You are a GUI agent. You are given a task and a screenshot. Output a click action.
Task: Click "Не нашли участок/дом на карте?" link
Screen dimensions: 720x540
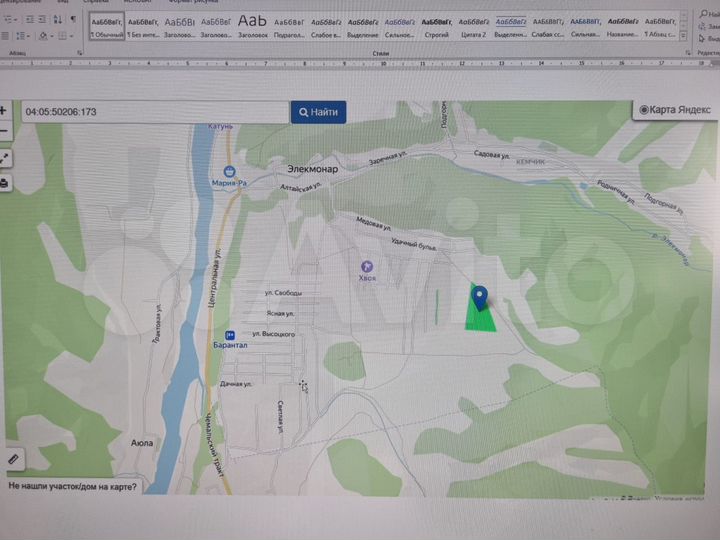click(x=74, y=487)
